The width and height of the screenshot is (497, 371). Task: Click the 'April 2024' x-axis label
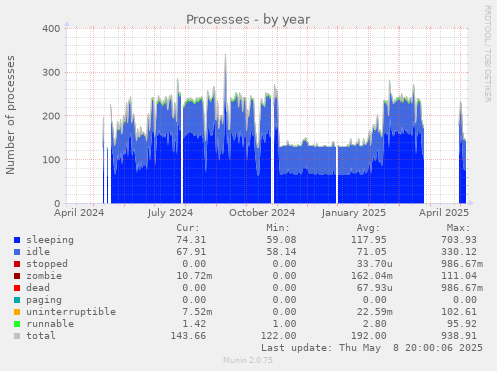point(79,213)
